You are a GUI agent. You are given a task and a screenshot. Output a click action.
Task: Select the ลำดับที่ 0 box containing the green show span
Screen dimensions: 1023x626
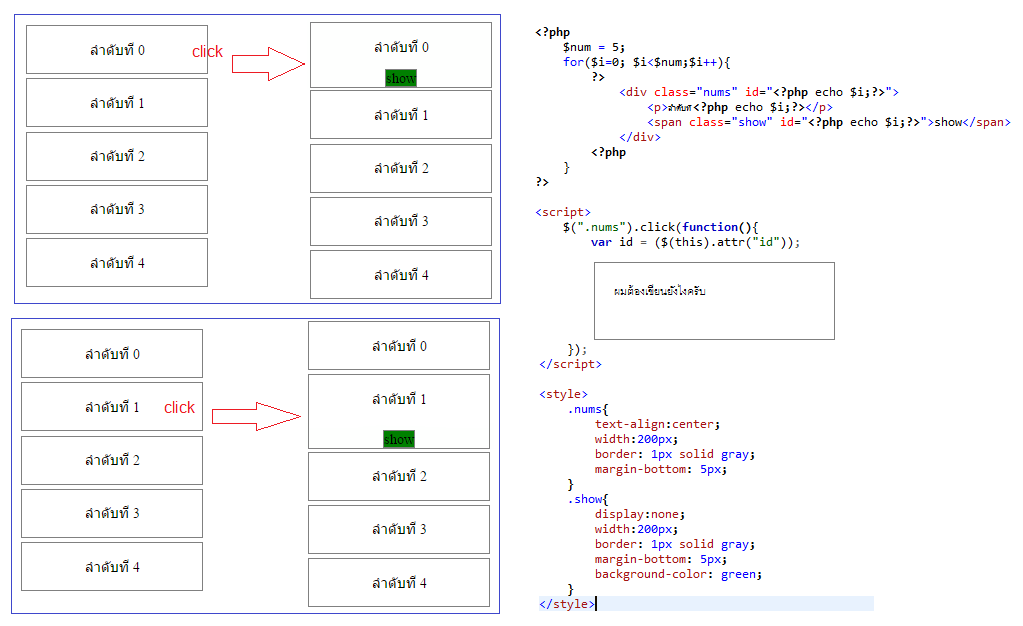[x=401, y=55]
